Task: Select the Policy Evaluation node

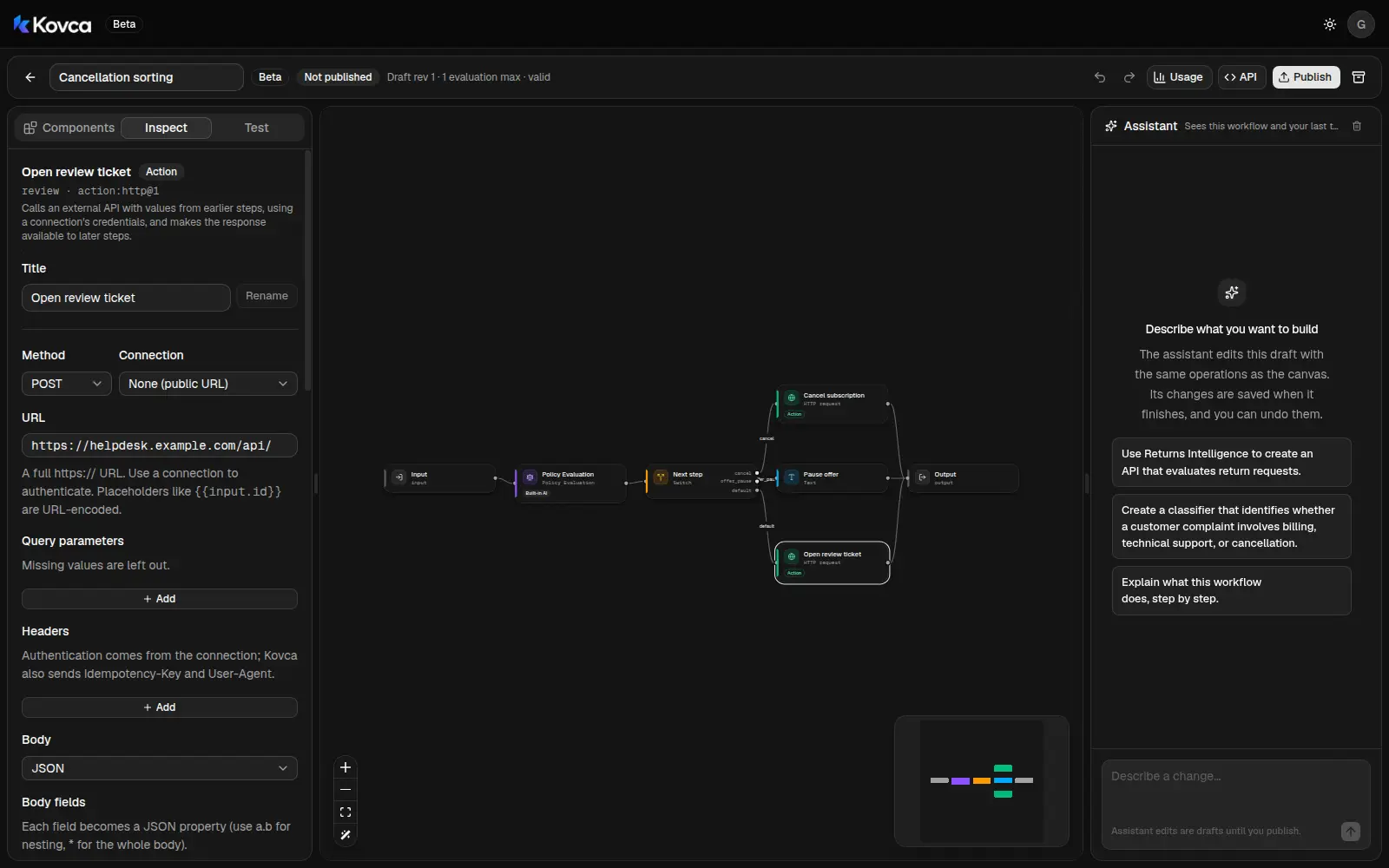Action: click(571, 483)
